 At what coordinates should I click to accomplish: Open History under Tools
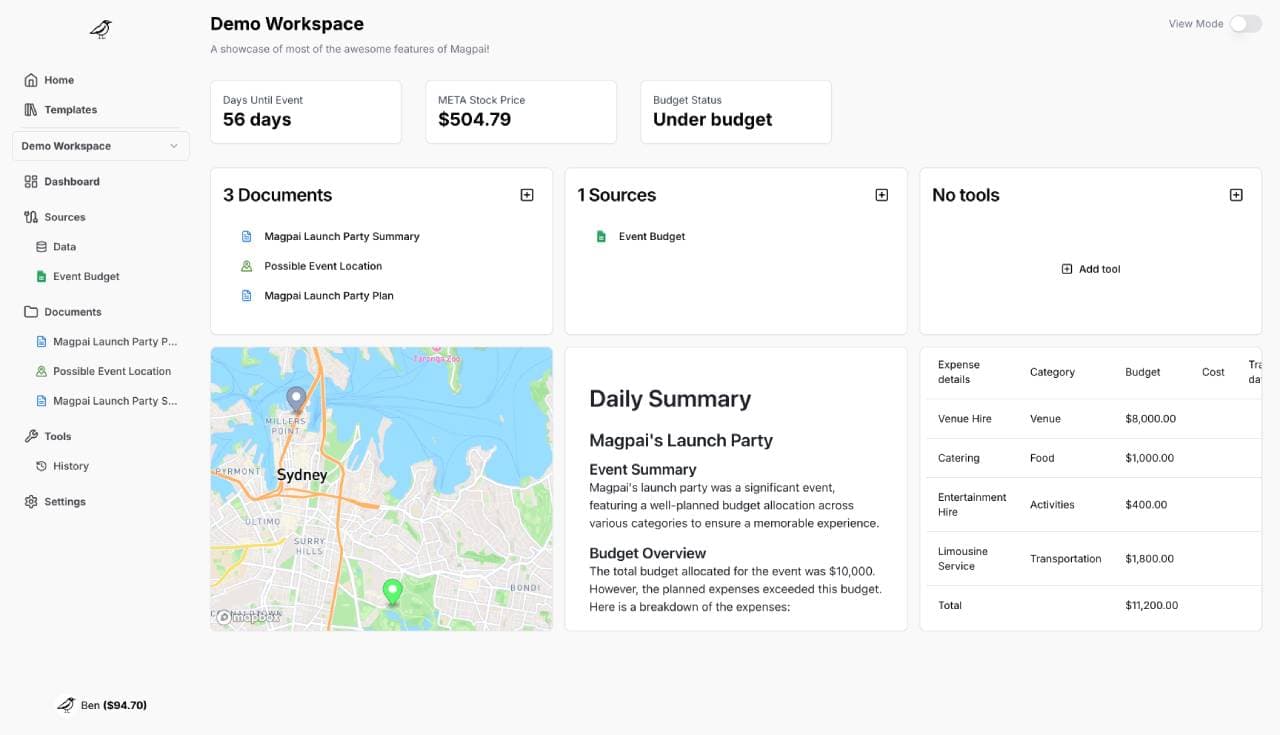(x=71, y=466)
